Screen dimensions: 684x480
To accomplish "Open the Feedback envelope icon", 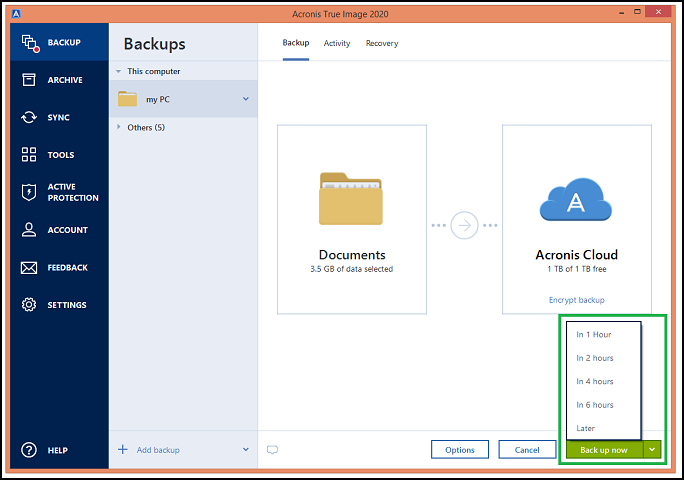I will tap(29, 268).
